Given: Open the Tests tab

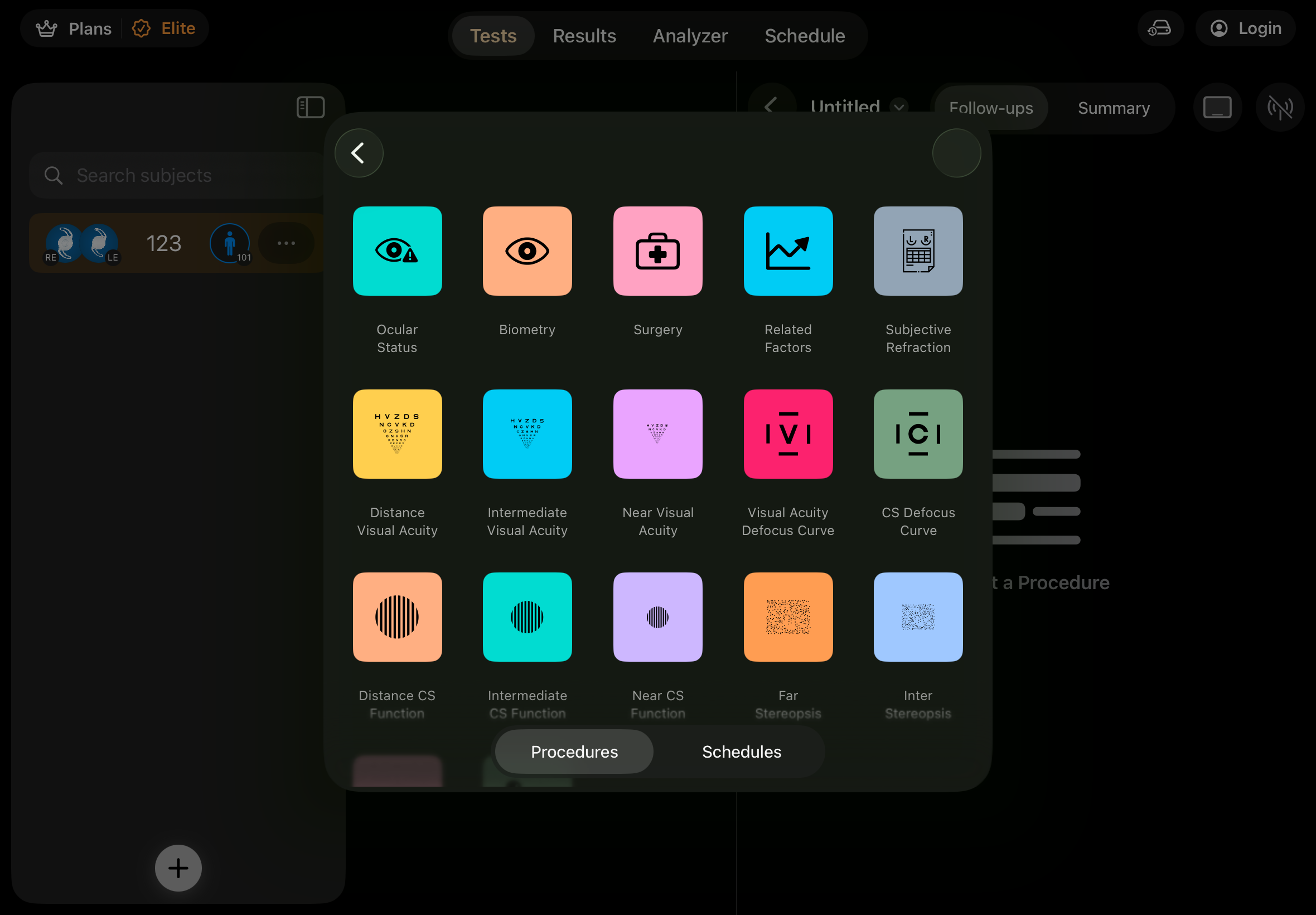Looking at the screenshot, I should pyautogui.click(x=493, y=36).
